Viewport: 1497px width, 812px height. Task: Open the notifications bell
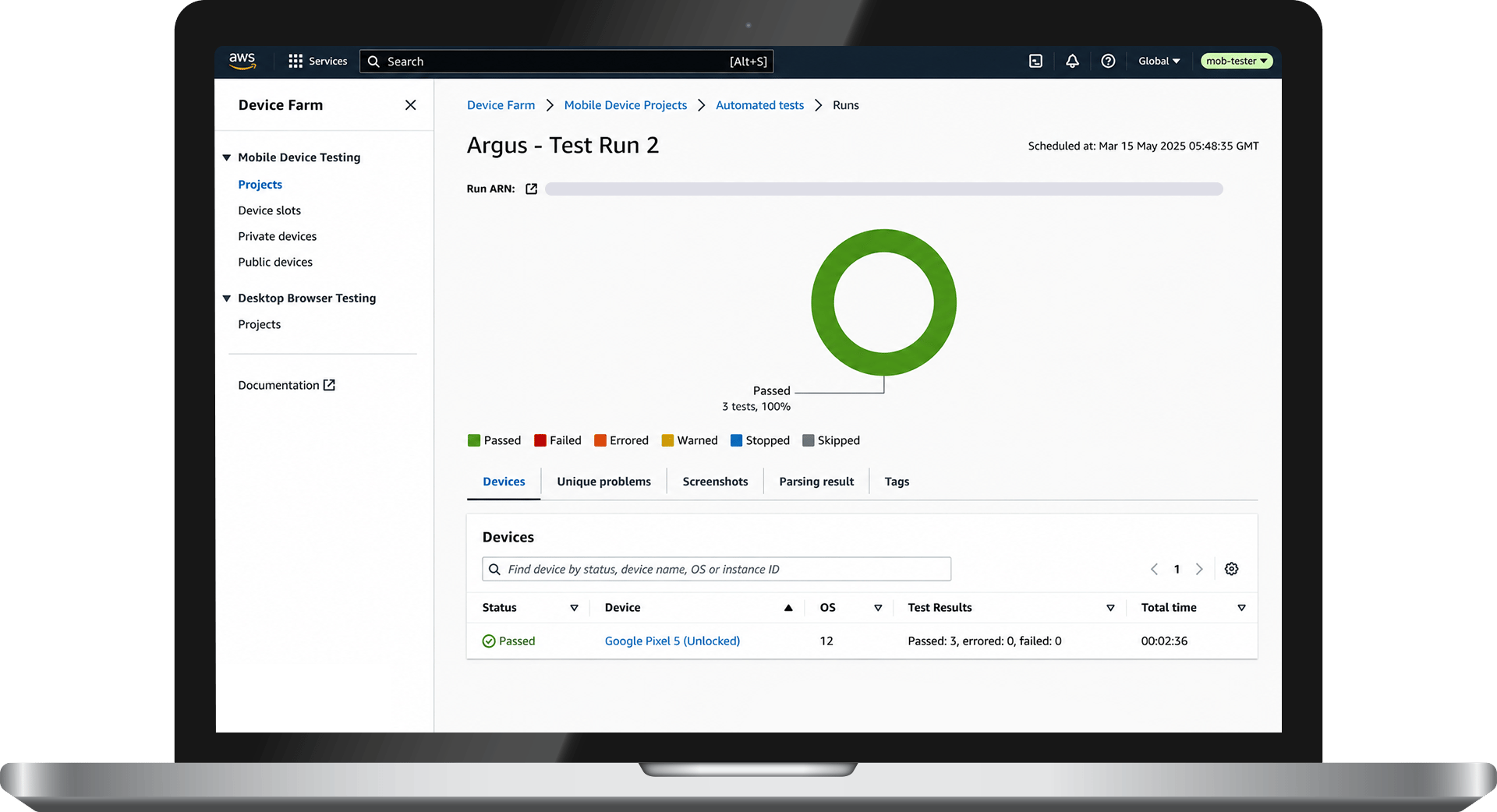[x=1072, y=61]
